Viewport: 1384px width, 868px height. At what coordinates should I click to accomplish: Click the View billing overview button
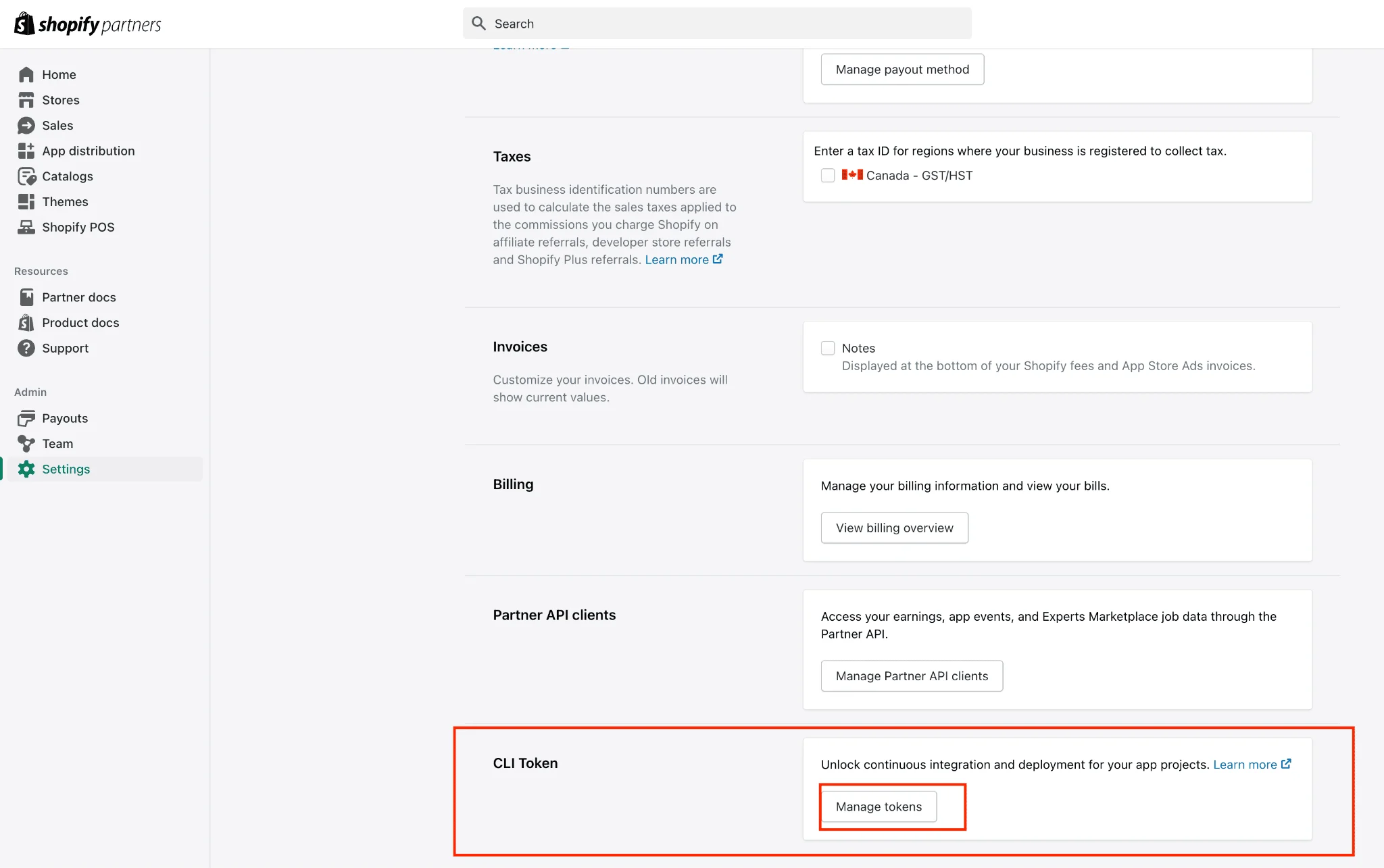pos(894,528)
